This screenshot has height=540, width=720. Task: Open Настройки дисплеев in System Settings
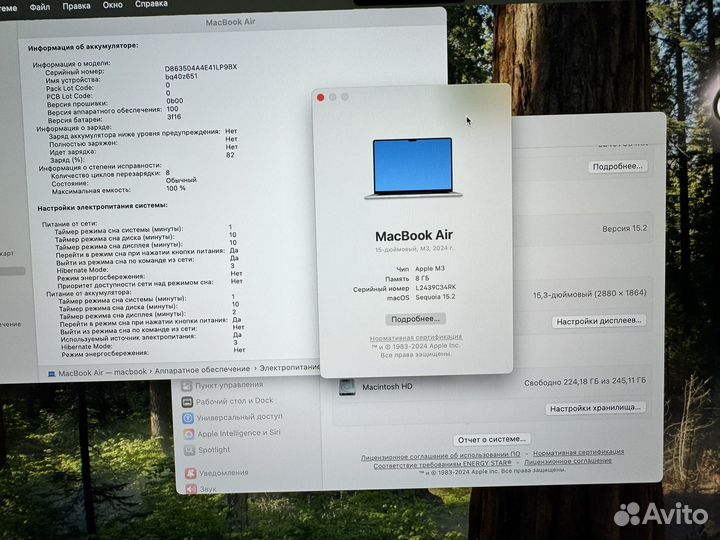[x=599, y=321]
